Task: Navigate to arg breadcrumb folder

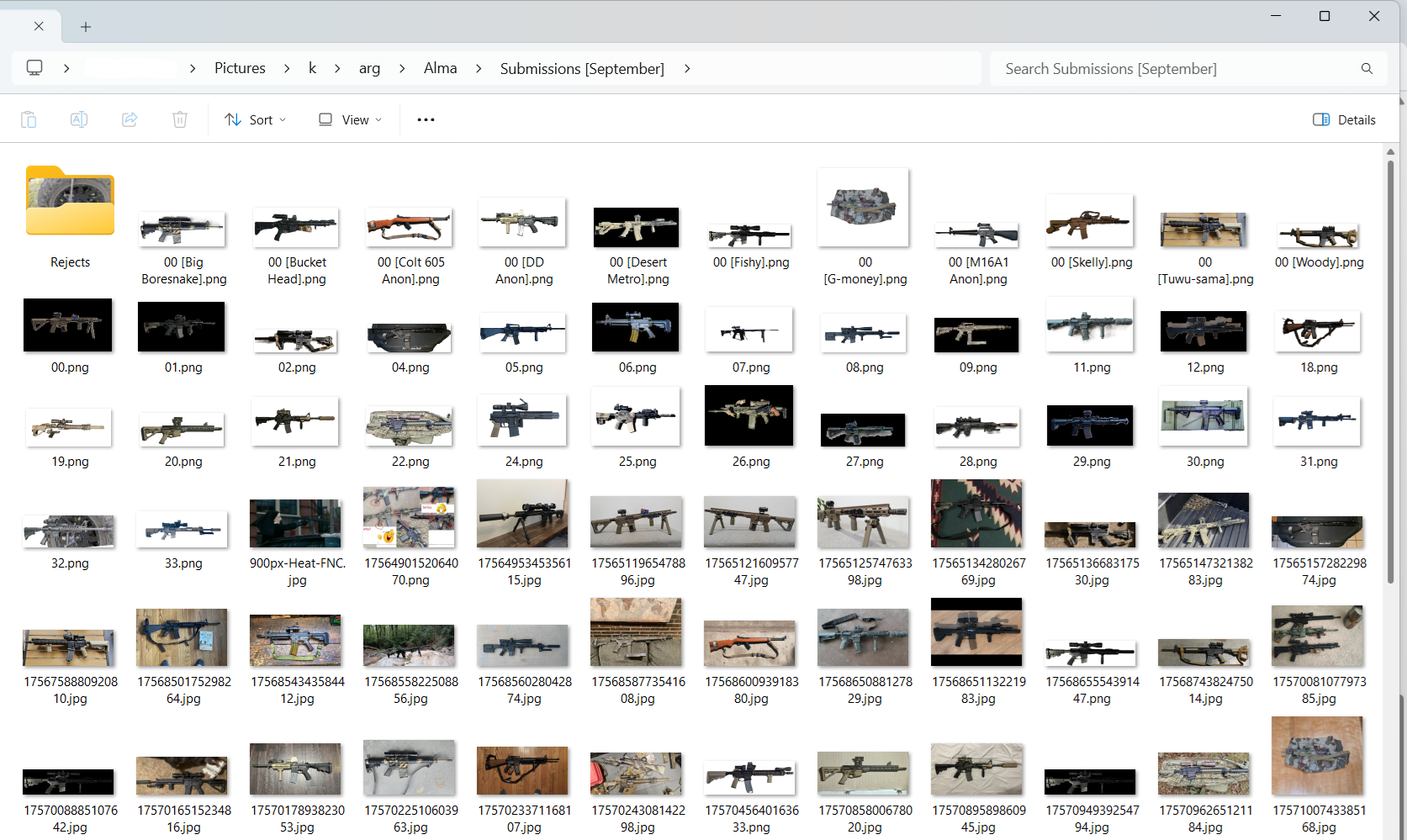Action: pyautogui.click(x=369, y=68)
